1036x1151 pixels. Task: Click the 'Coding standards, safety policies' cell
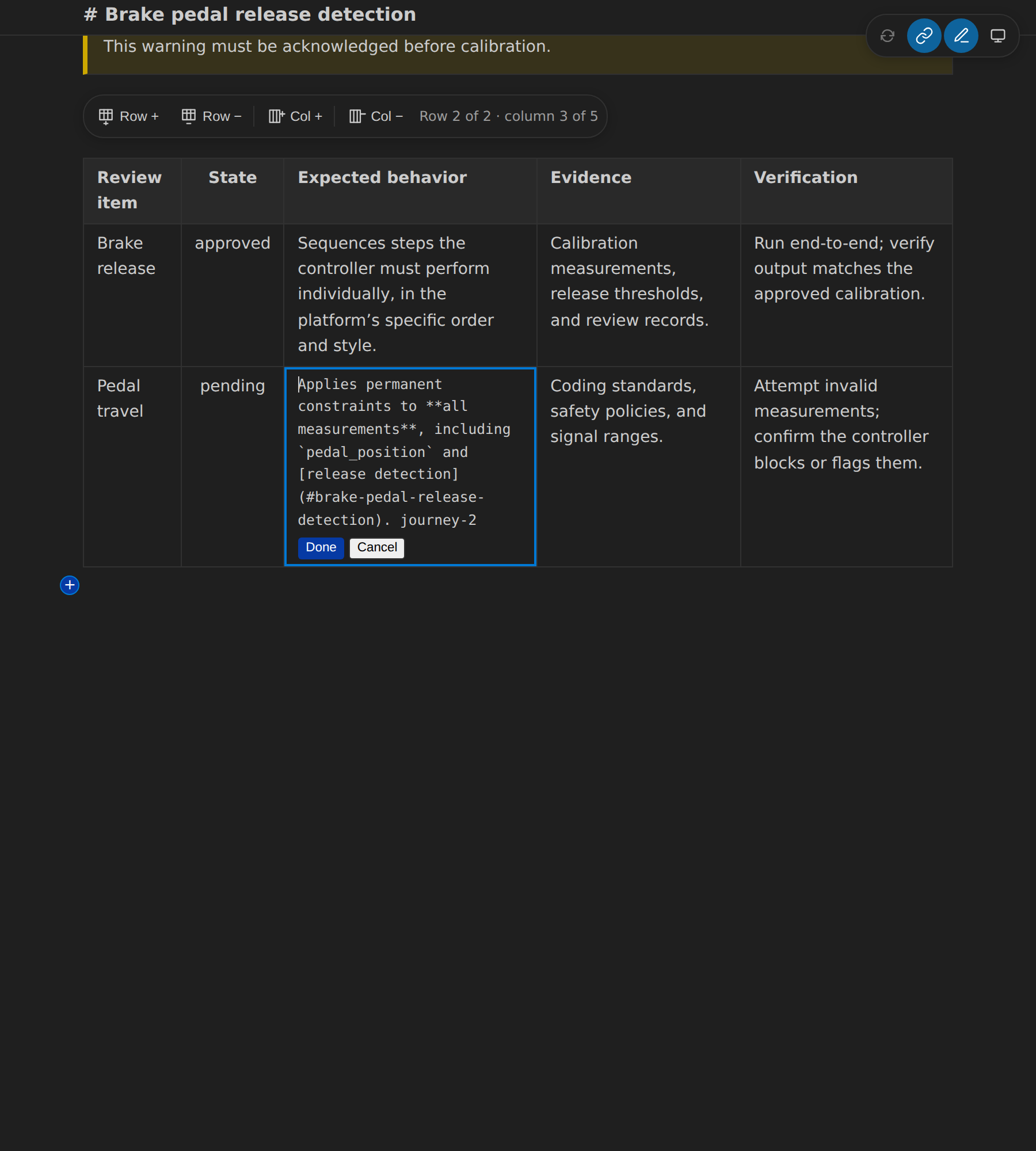pos(639,467)
